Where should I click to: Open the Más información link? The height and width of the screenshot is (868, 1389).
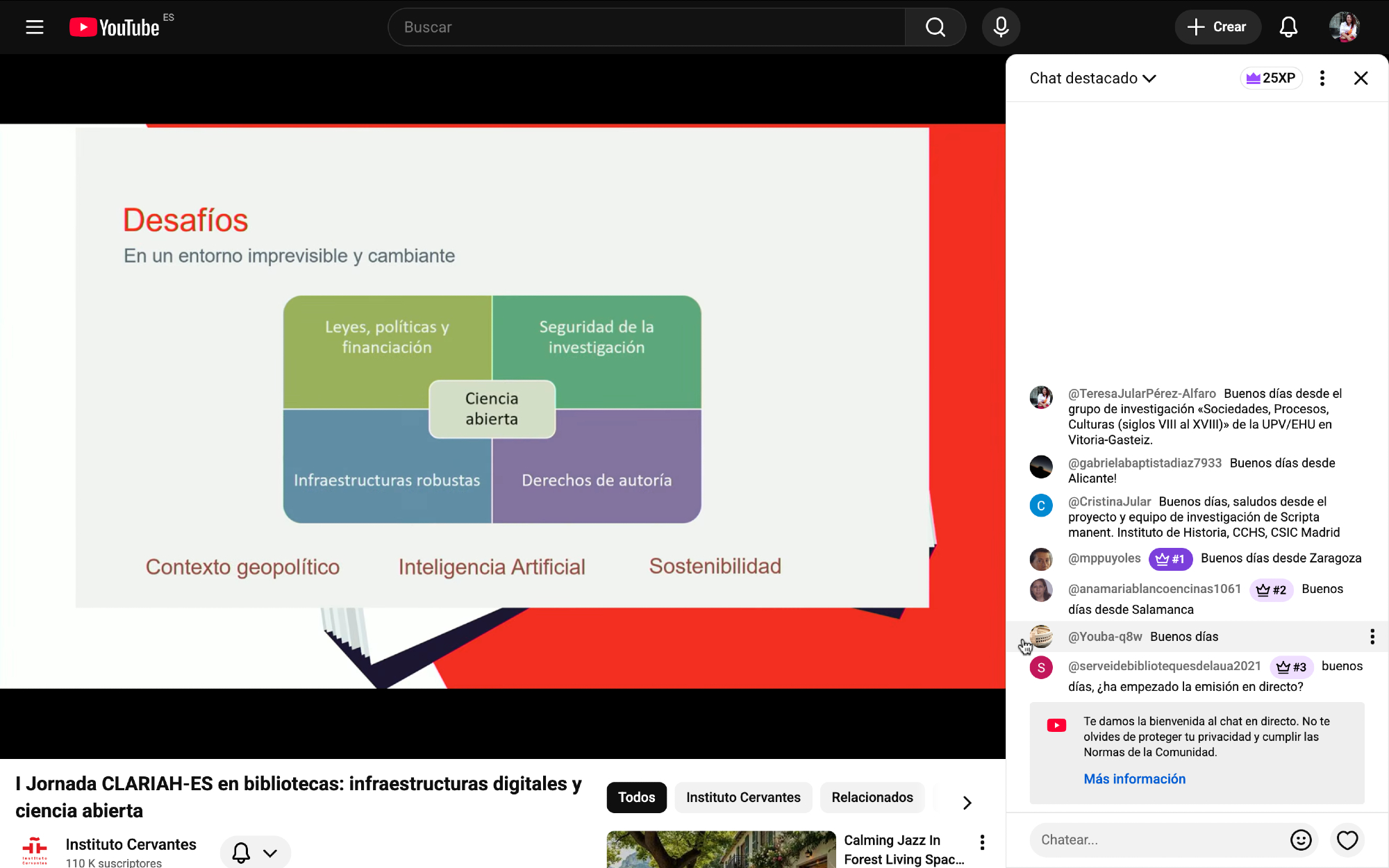[1134, 778]
